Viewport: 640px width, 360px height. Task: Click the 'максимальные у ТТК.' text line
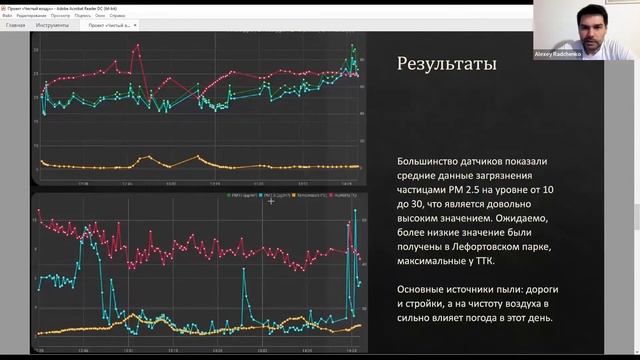446,261
